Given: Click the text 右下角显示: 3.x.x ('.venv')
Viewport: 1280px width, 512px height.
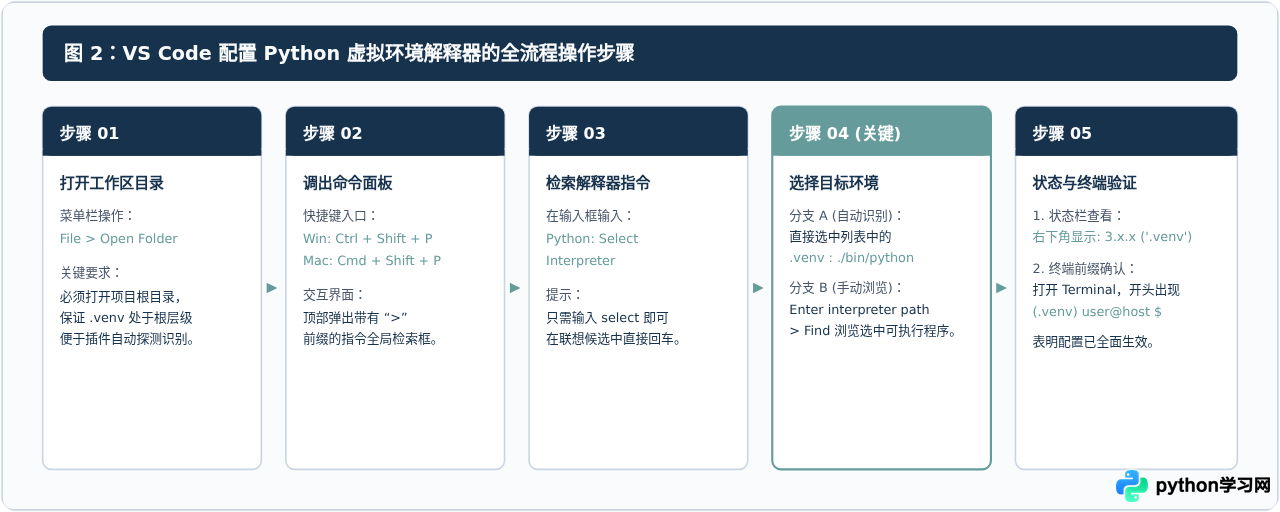Looking at the screenshot, I should (1112, 237).
